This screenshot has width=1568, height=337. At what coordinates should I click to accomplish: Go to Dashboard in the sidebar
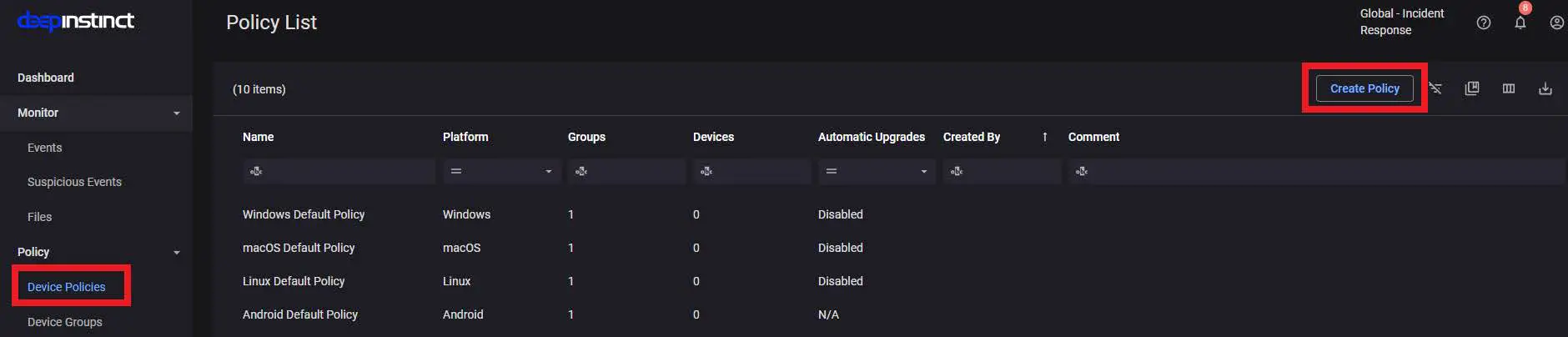tap(46, 78)
